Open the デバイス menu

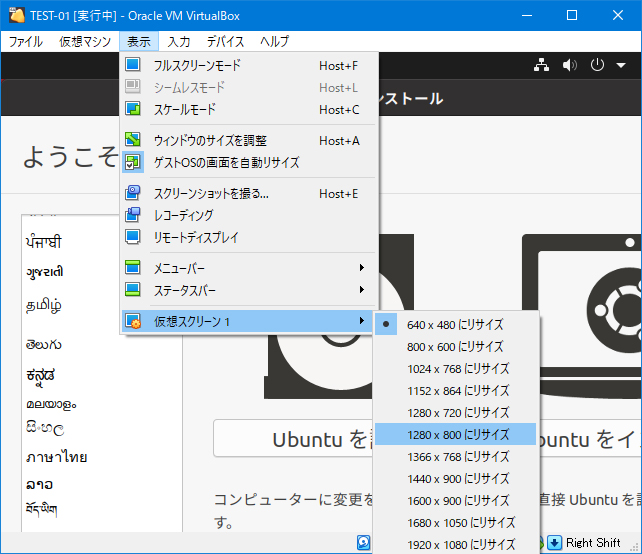tap(225, 41)
